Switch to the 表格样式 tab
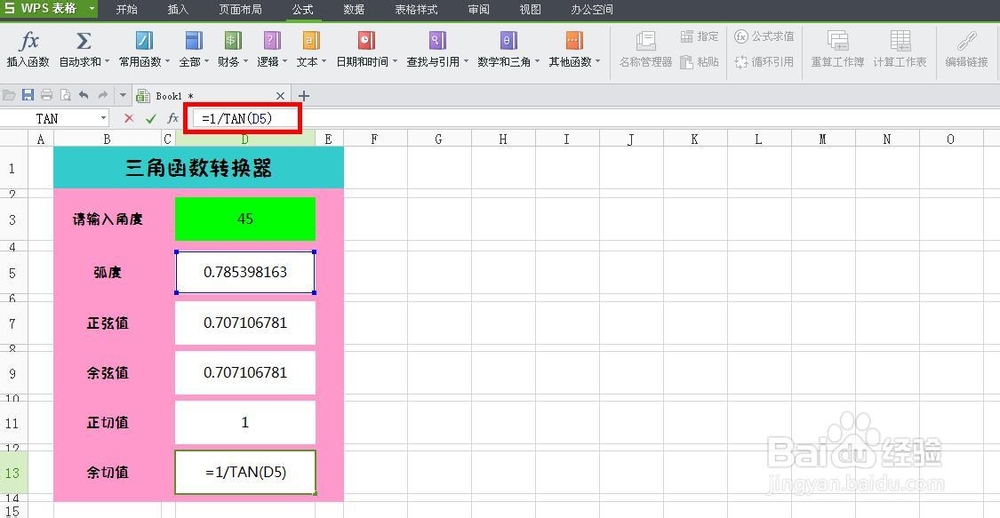 [x=416, y=10]
